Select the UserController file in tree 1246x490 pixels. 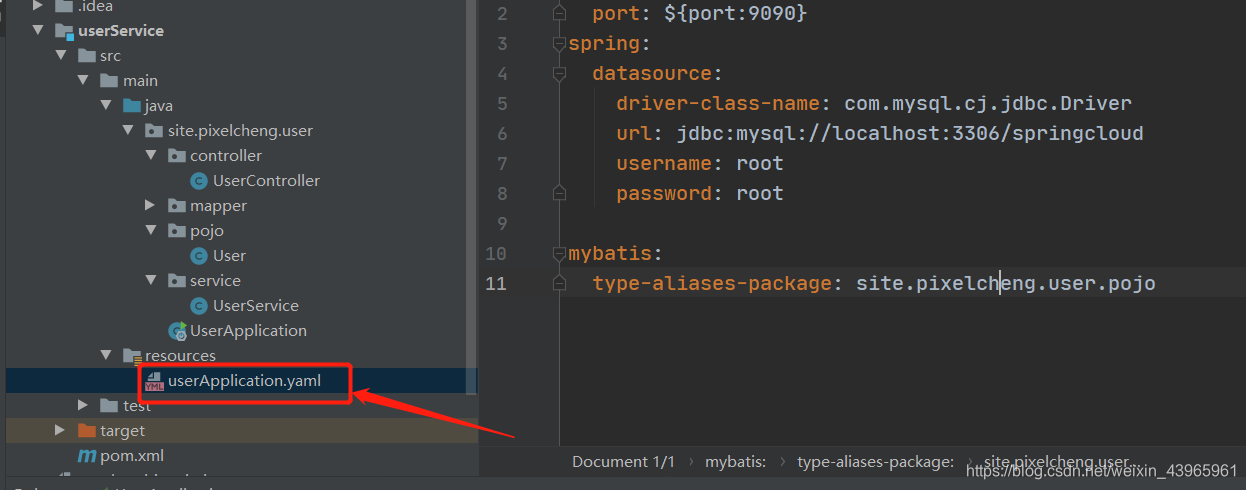(x=266, y=180)
